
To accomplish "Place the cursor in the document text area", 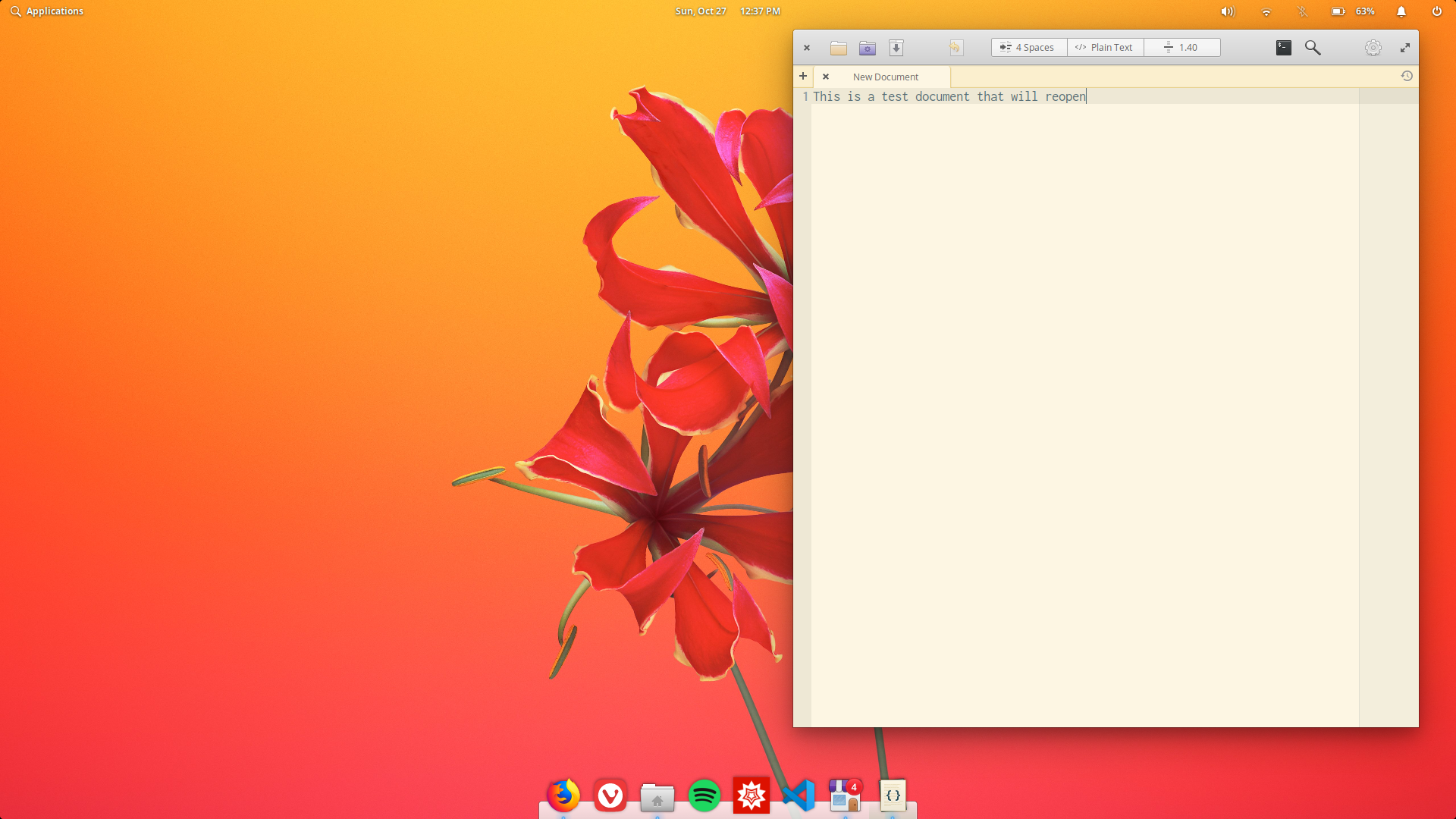I will (1062, 303).
